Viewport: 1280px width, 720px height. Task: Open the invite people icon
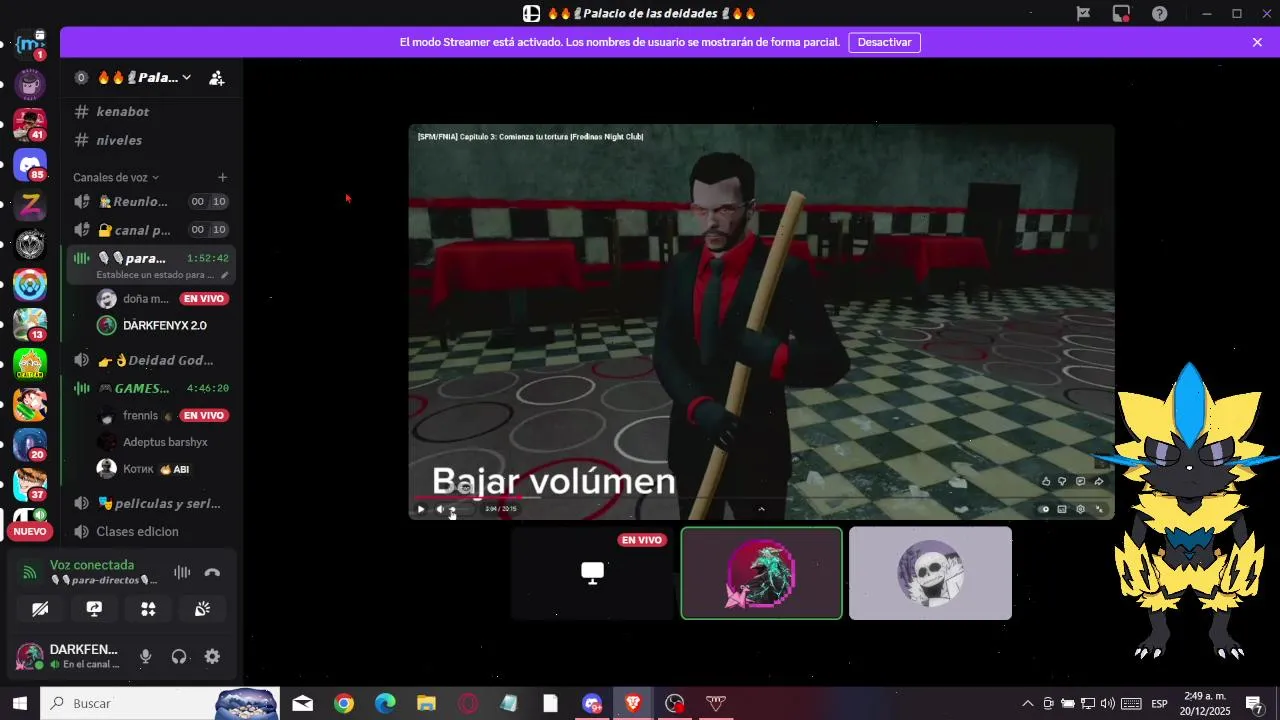coord(216,78)
